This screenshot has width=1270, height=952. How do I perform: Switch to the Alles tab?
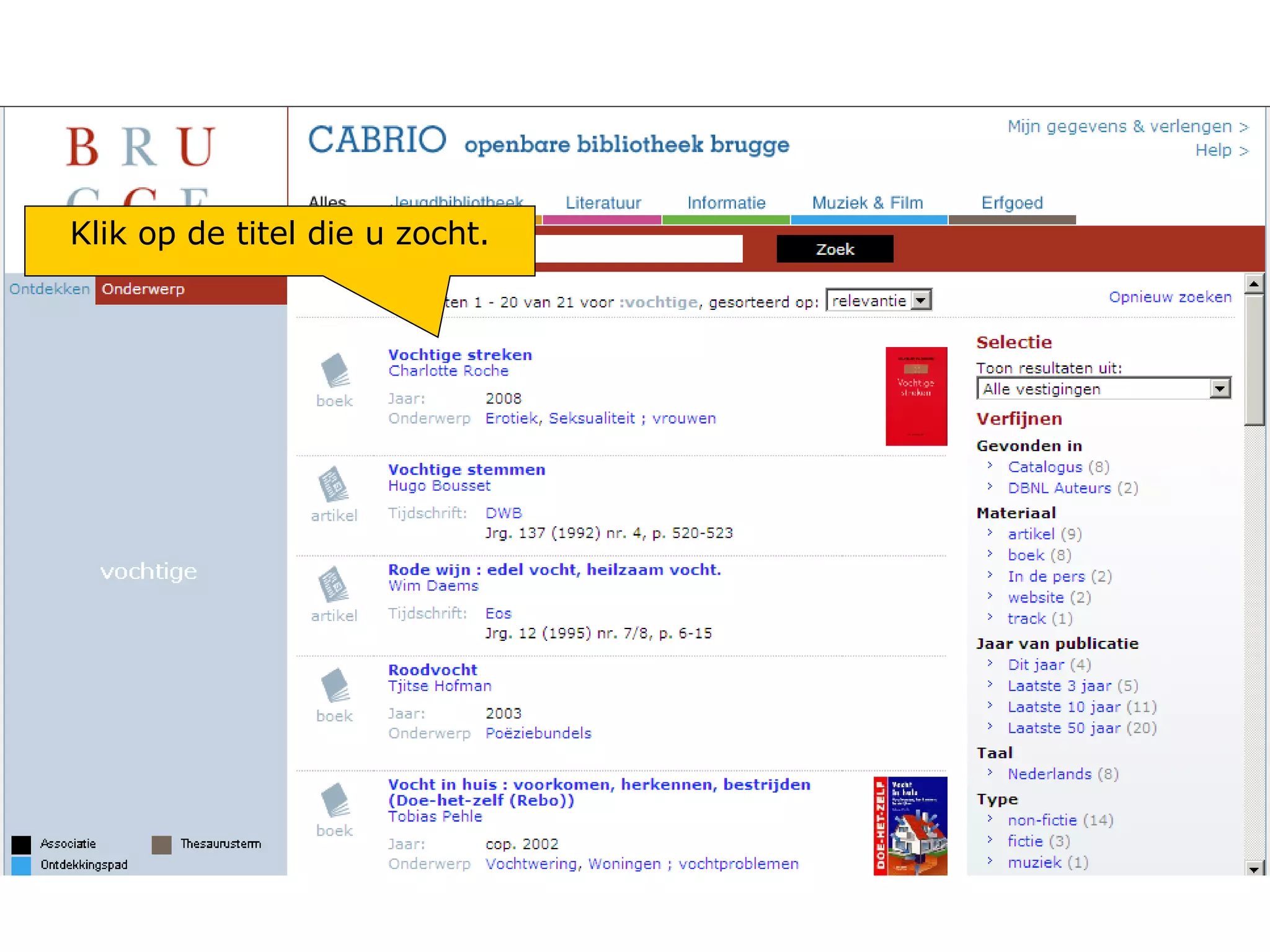(x=327, y=203)
